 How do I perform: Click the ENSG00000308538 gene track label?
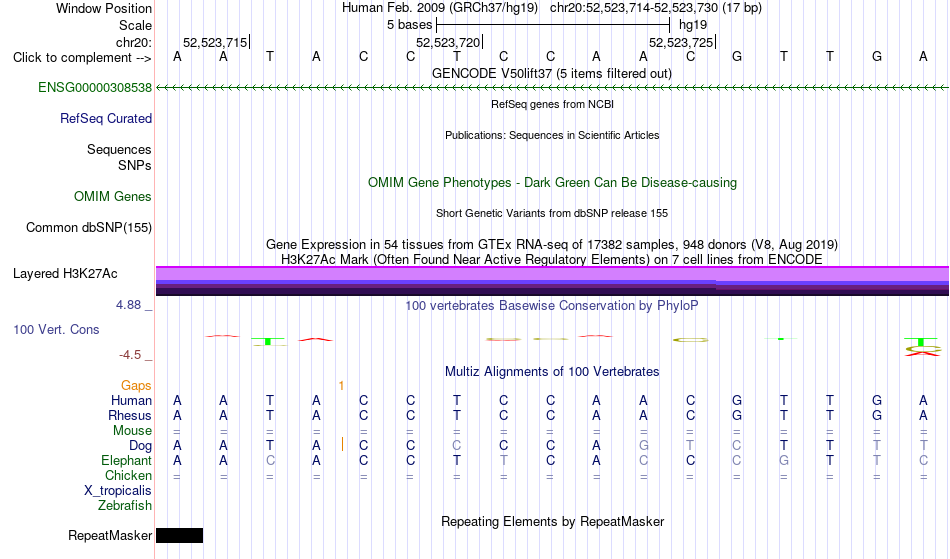[95, 87]
